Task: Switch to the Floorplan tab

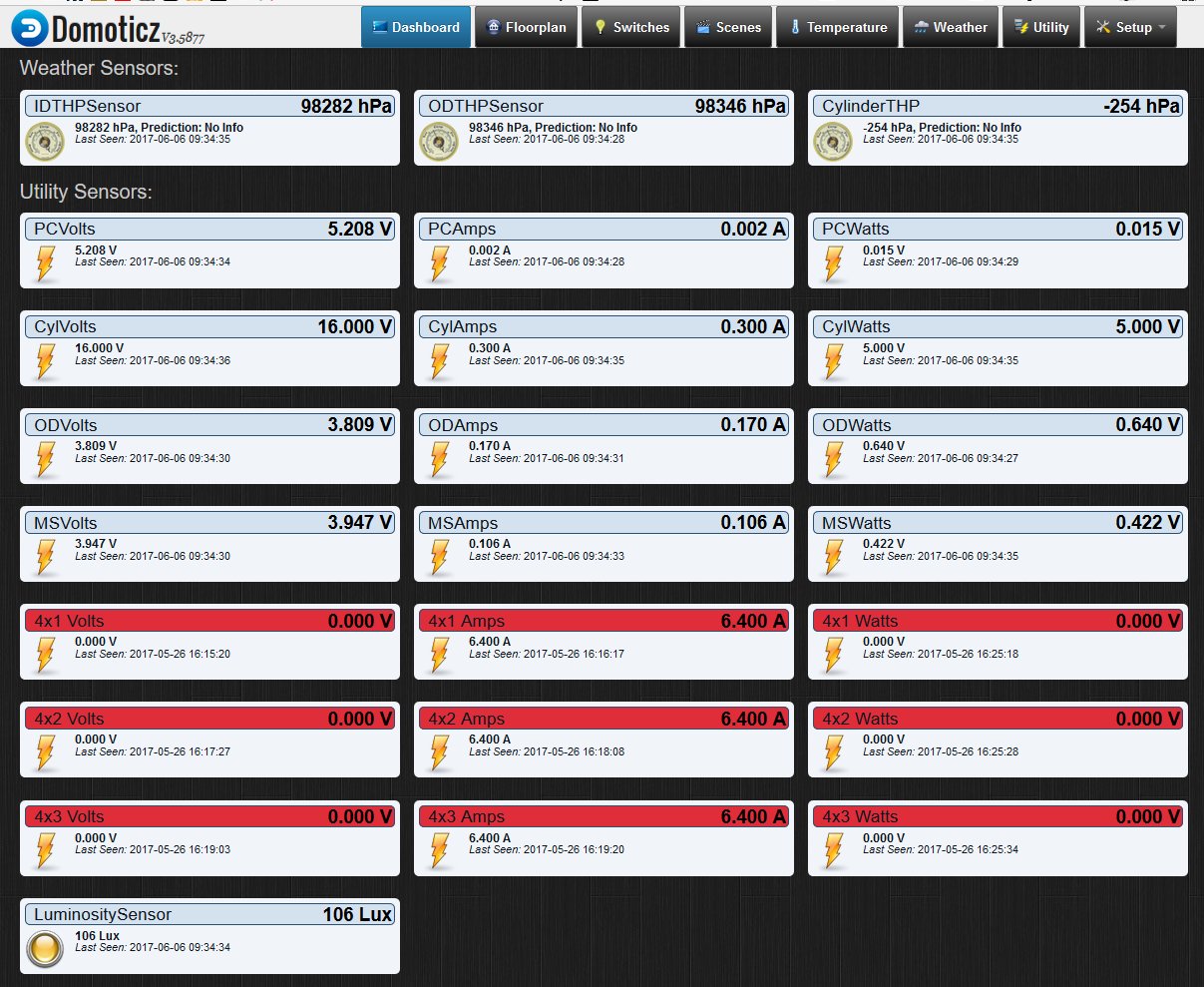Action: click(x=527, y=27)
